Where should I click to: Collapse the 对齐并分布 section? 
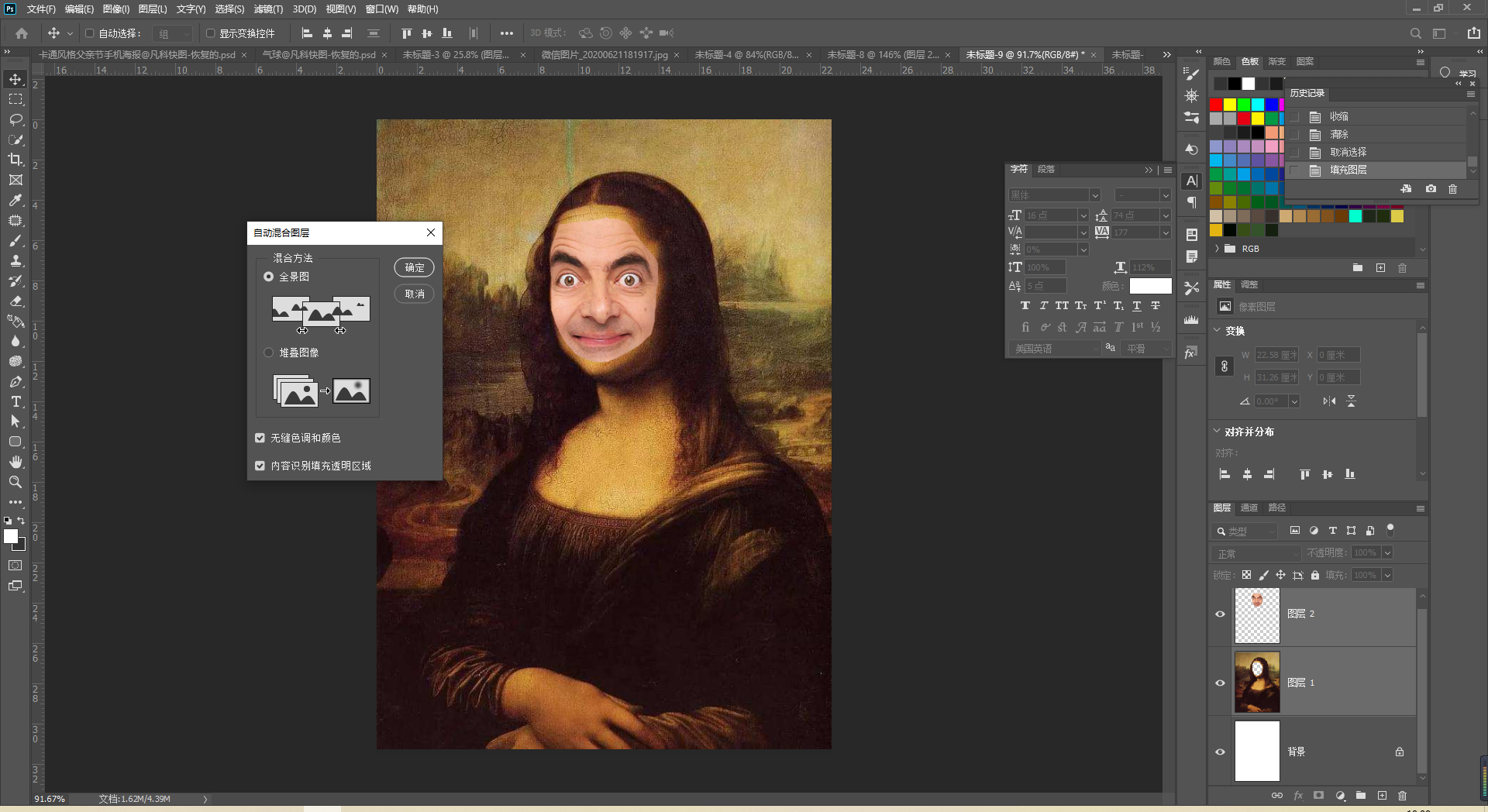1217,432
